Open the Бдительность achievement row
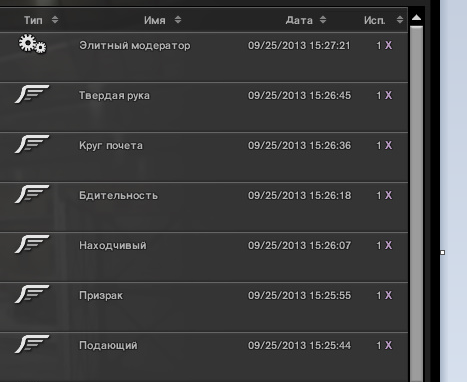The height and width of the screenshot is (382, 467). click(204, 207)
